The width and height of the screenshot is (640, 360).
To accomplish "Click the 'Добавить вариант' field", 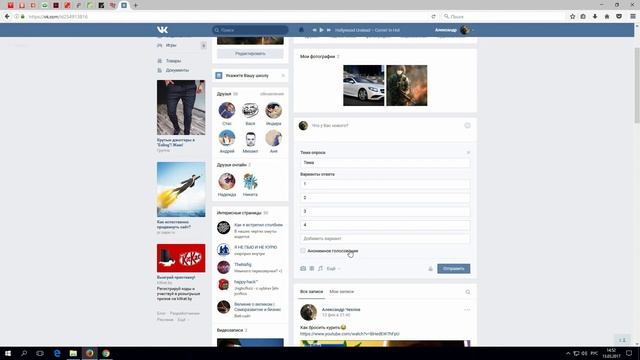I will (385, 239).
